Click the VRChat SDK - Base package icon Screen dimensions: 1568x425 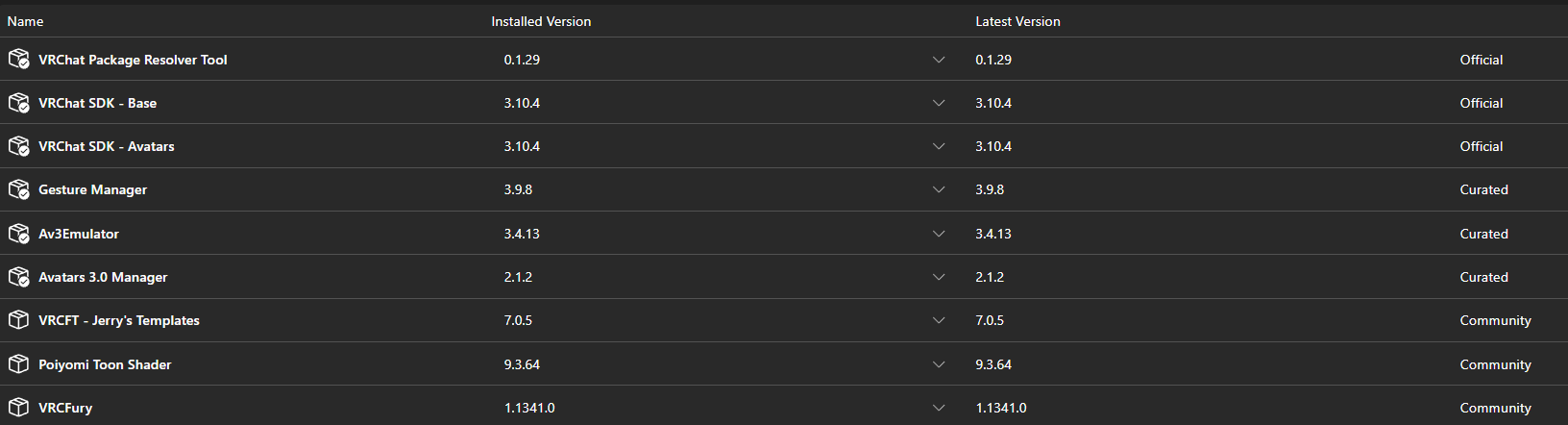19,103
